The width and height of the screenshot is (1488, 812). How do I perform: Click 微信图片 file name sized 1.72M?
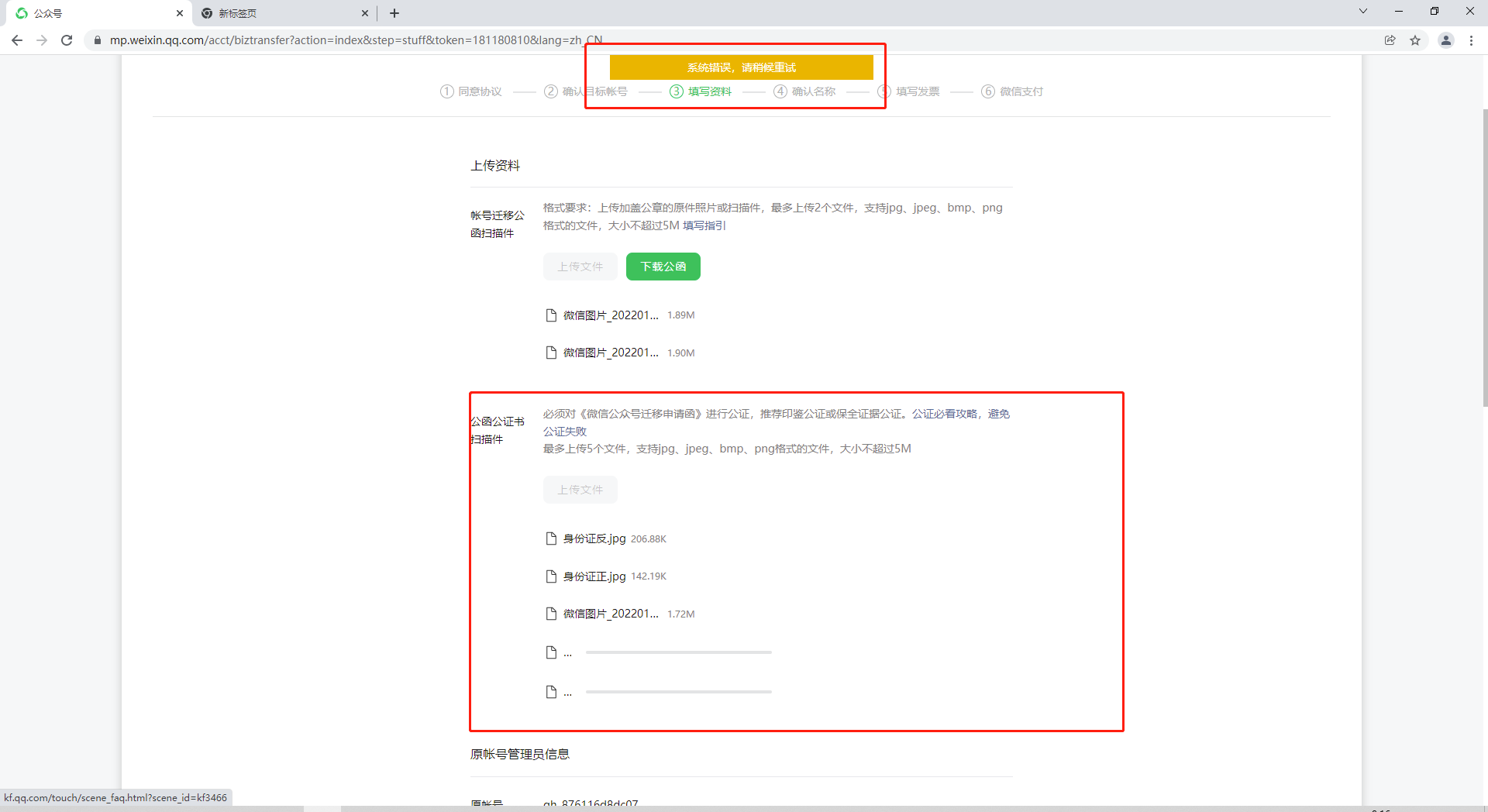pos(611,614)
